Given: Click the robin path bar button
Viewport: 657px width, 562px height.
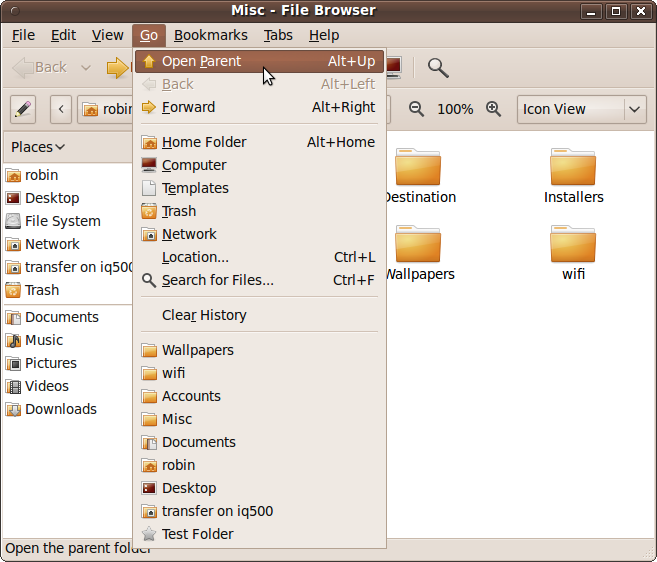Looking at the screenshot, I should click(106, 109).
